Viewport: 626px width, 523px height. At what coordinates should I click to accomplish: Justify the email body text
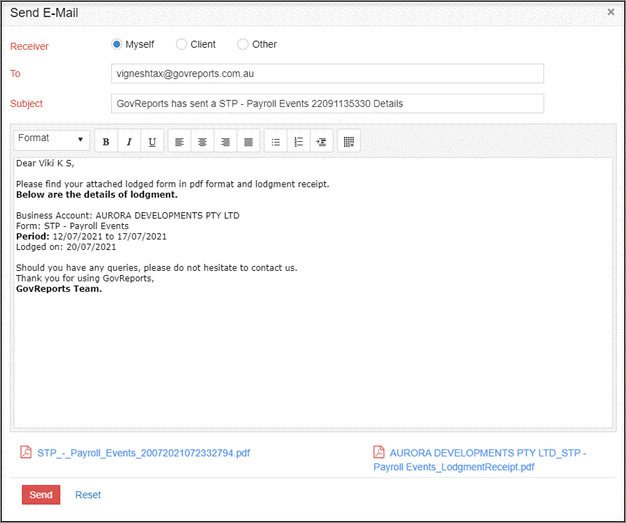tap(248, 142)
